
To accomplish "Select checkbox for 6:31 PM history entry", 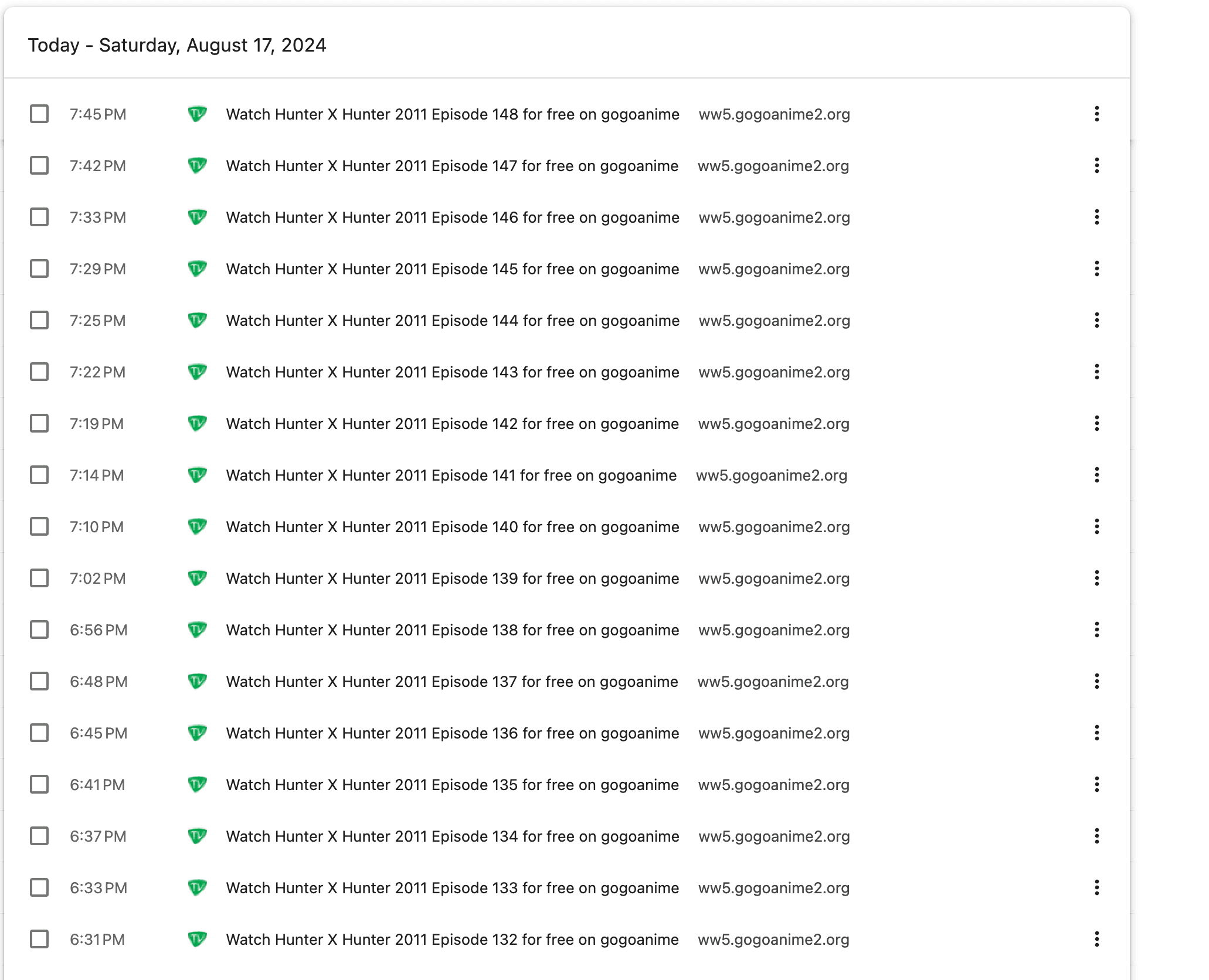I will tap(39, 939).
